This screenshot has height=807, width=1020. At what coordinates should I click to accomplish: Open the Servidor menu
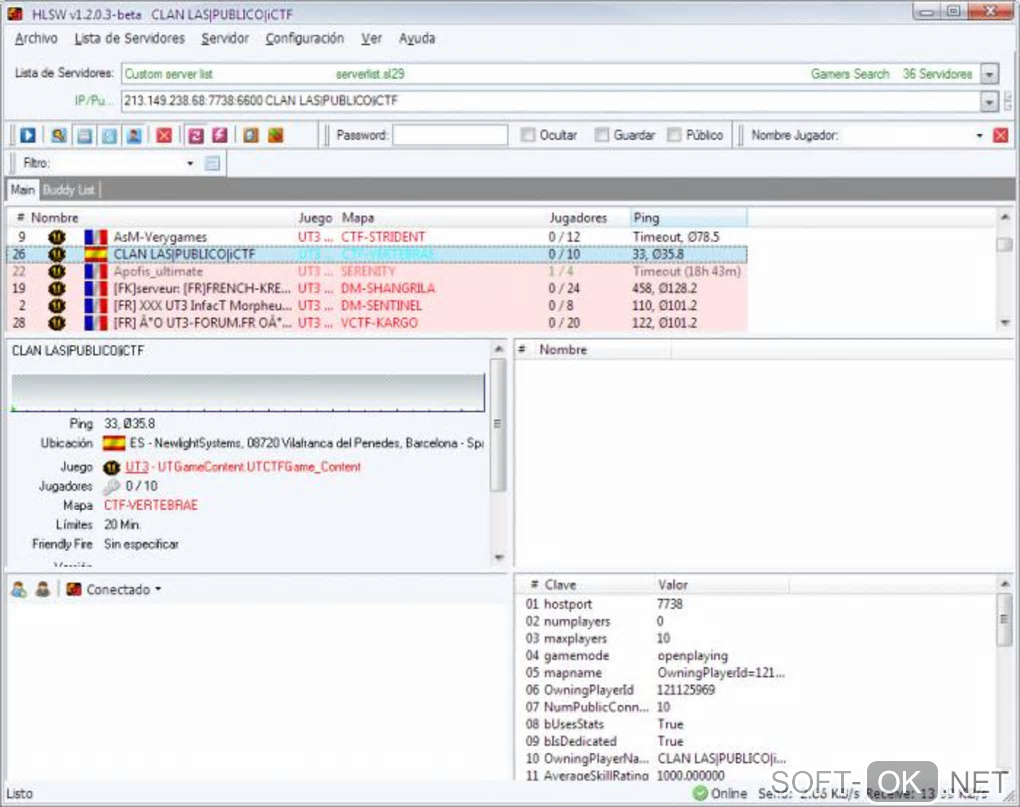[x=225, y=38]
